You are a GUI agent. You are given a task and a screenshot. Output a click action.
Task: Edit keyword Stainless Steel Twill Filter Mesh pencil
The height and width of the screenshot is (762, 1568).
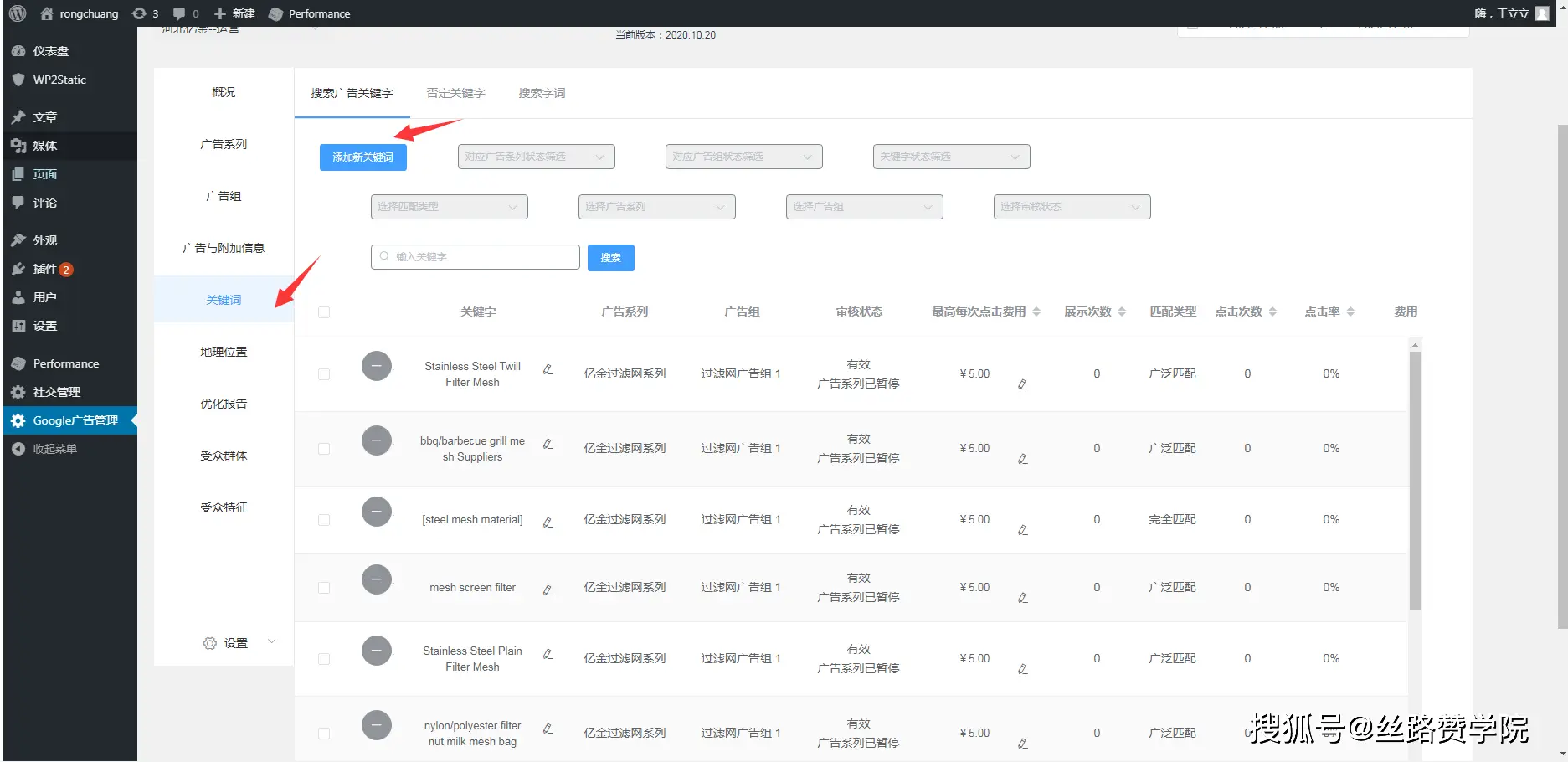548,369
